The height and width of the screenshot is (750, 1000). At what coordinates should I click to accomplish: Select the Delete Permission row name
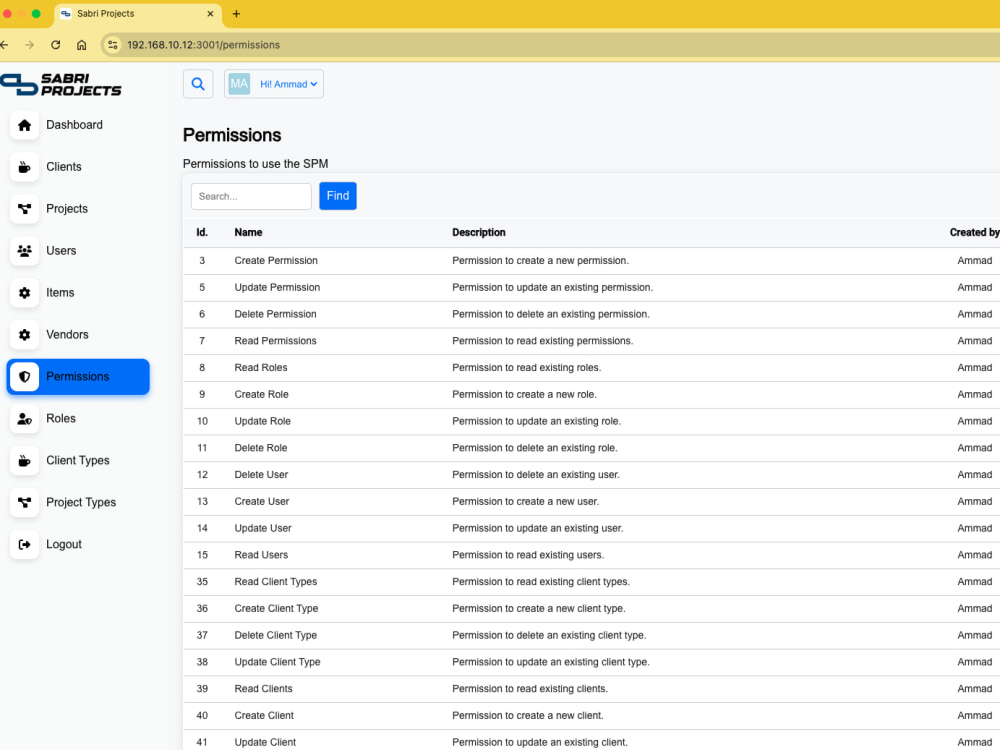click(x=276, y=314)
